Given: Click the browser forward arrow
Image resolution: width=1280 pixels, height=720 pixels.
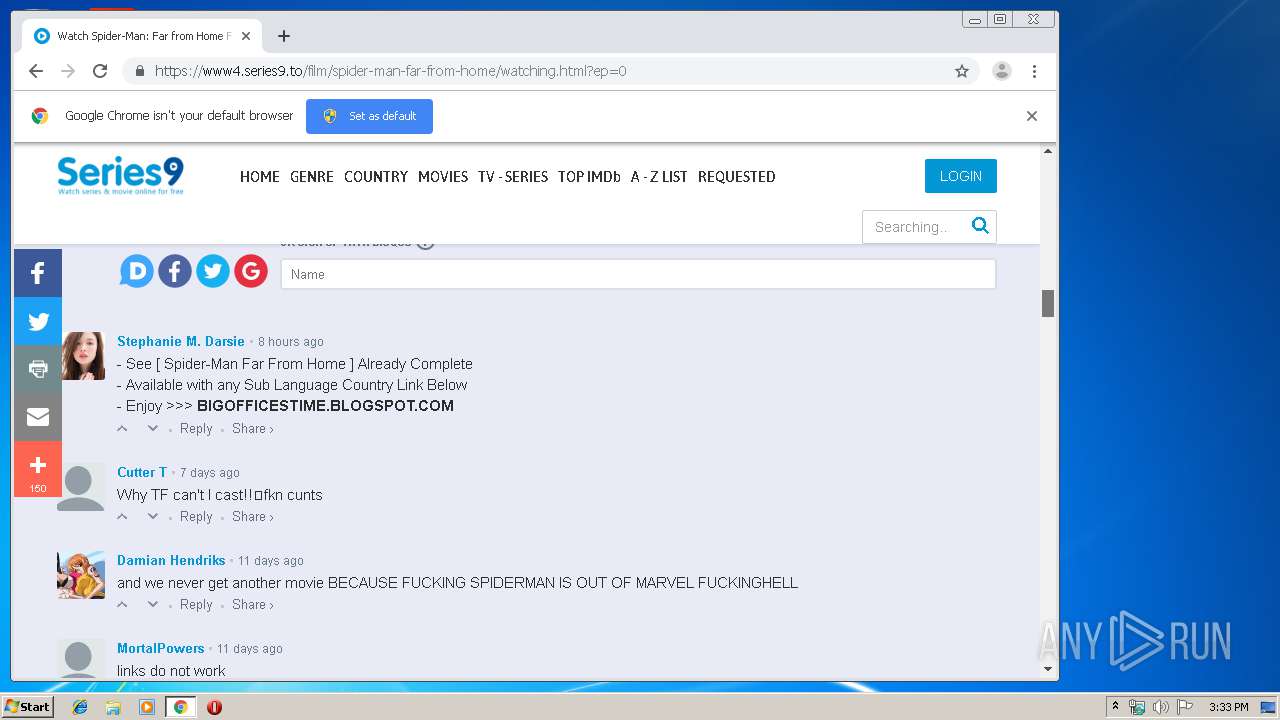Looking at the screenshot, I should point(68,71).
